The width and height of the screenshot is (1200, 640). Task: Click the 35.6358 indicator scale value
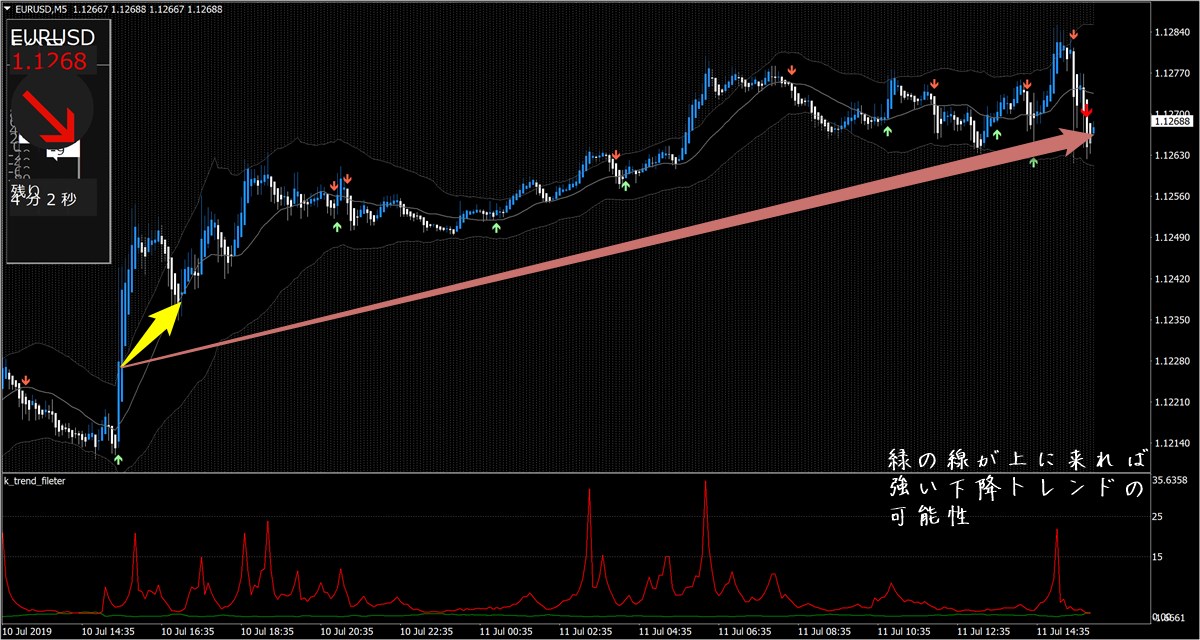click(x=1171, y=480)
